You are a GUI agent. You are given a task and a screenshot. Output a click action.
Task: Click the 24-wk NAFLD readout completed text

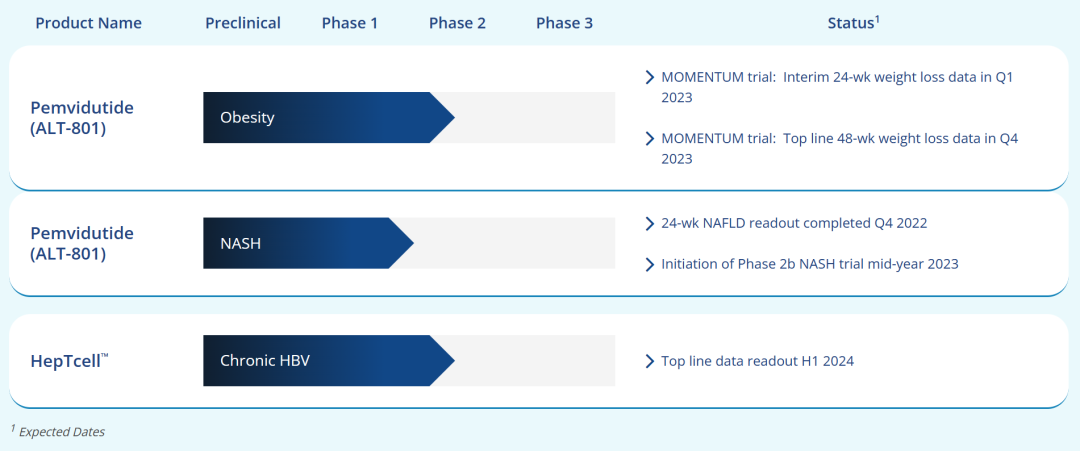coord(794,223)
